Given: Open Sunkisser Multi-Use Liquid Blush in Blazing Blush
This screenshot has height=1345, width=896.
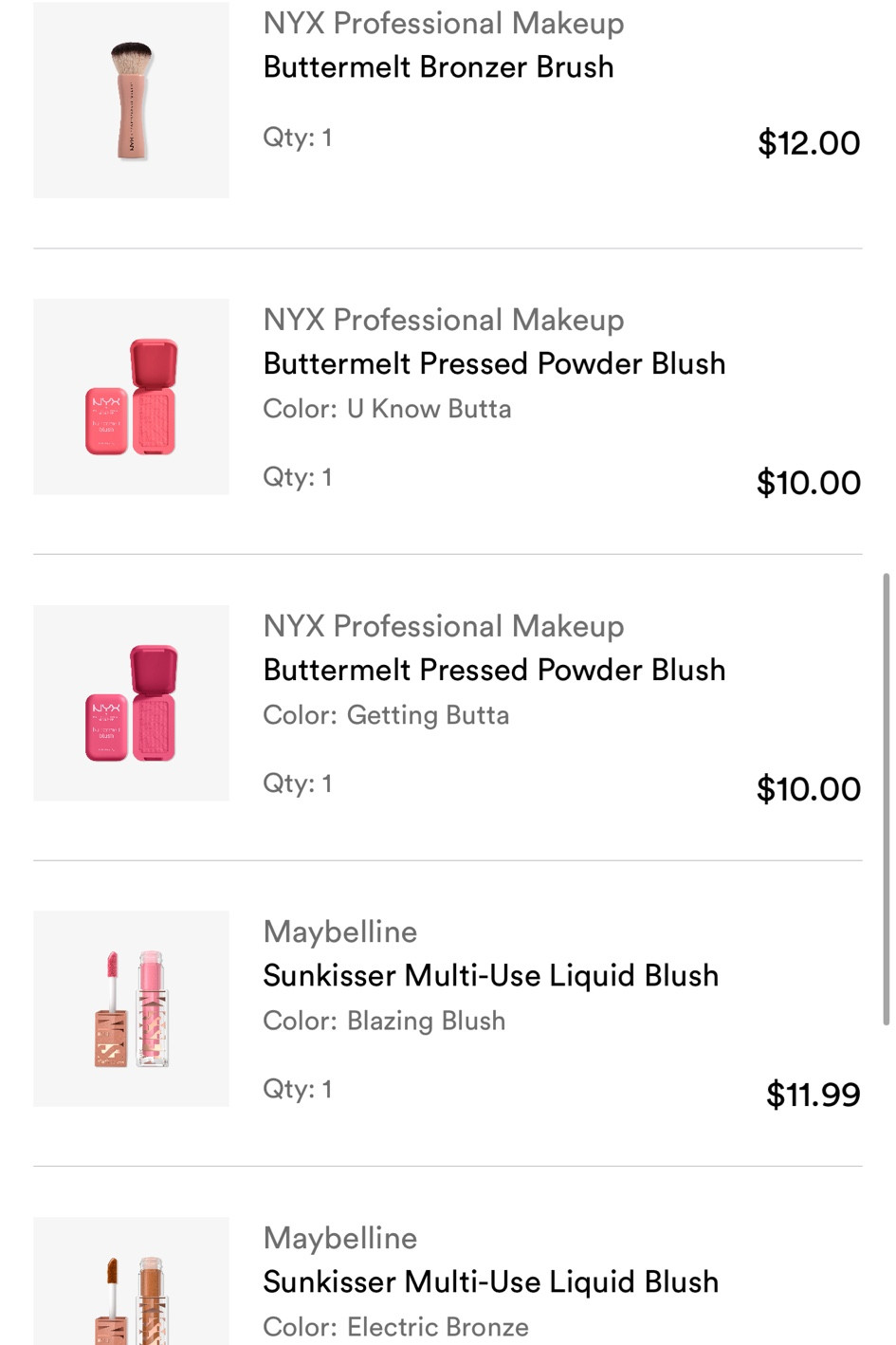Looking at the screenshot, I should [490, 975].
